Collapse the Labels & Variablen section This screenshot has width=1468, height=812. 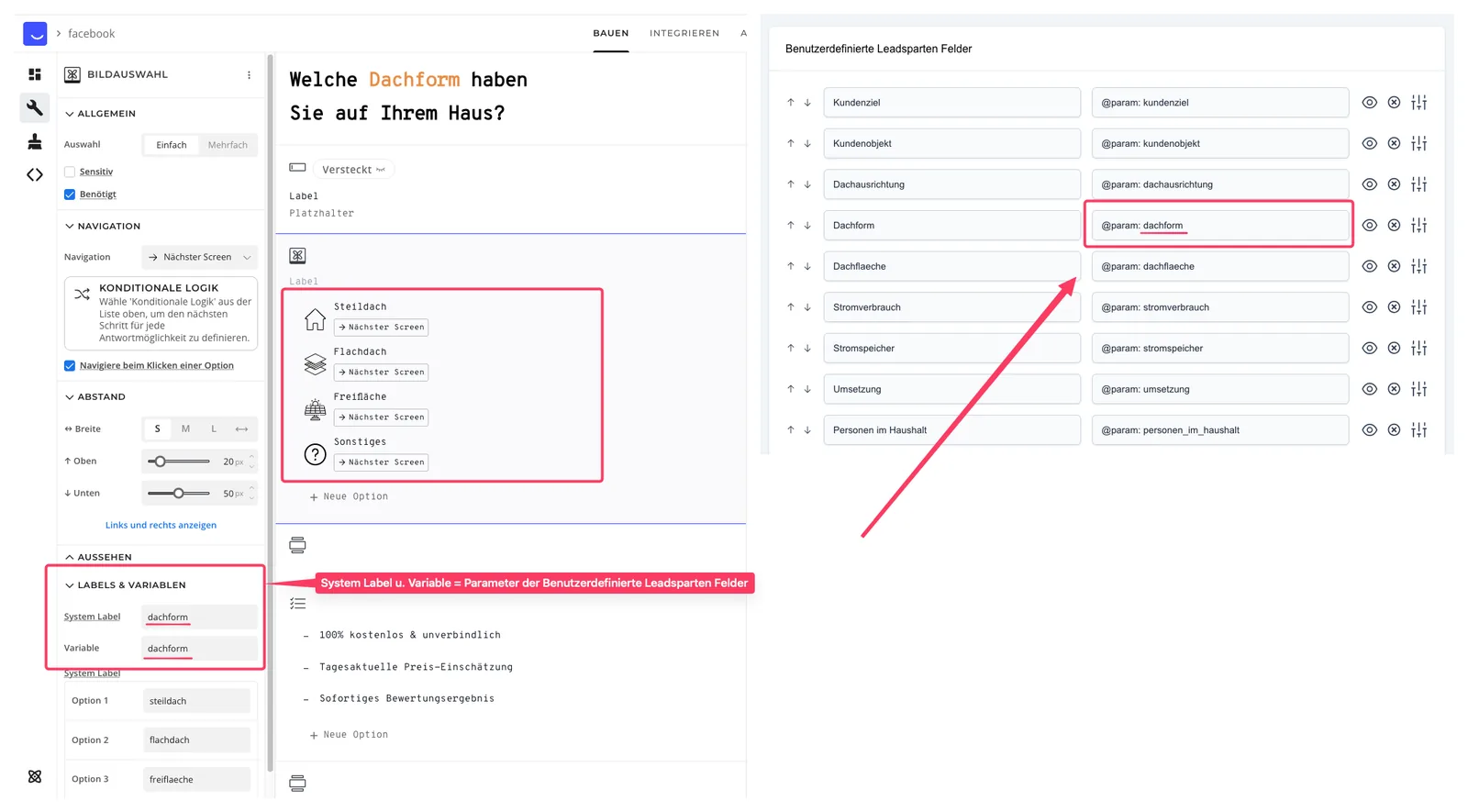pos(126,585)
